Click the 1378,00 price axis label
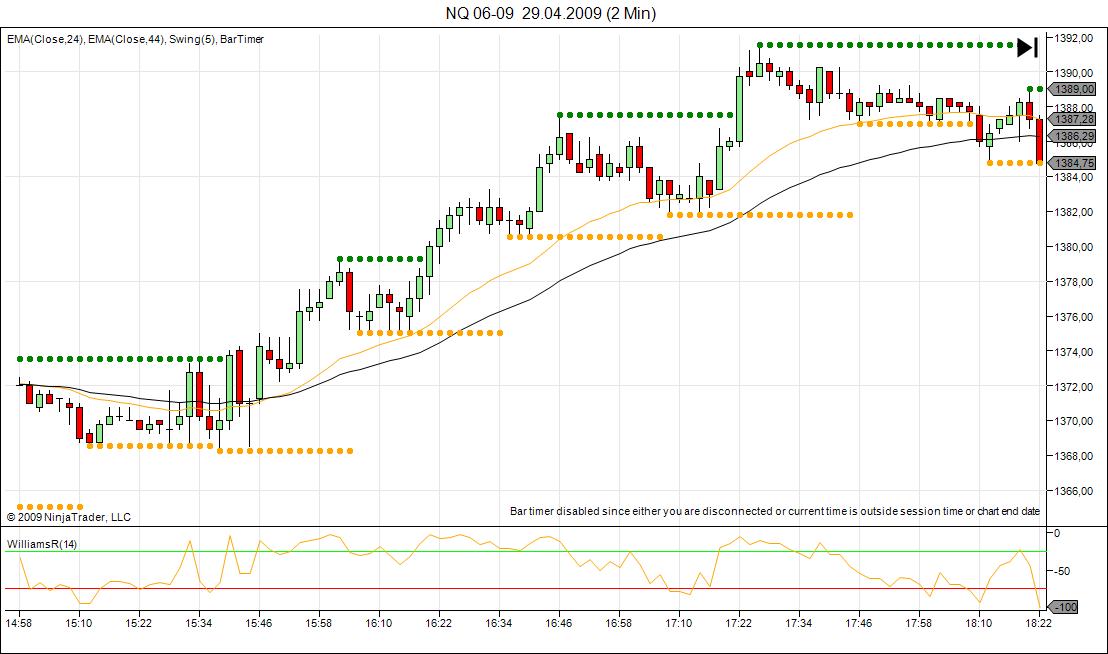The image size is (1108, 654). [1074, 282]
